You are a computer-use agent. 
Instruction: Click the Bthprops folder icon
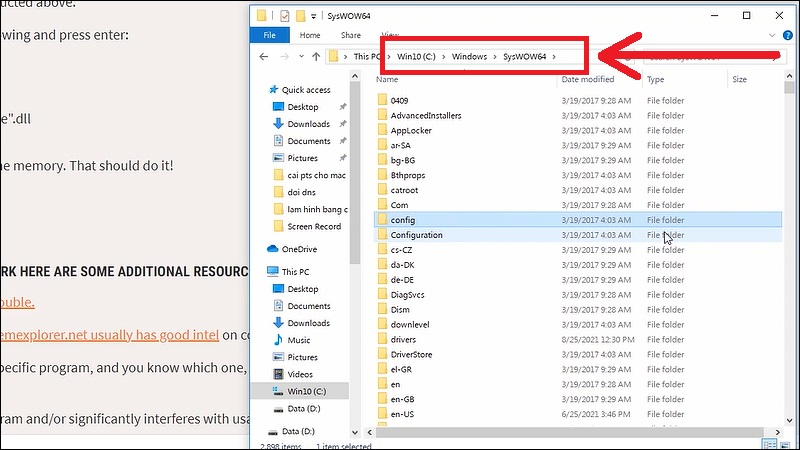(x=382, y=175)
